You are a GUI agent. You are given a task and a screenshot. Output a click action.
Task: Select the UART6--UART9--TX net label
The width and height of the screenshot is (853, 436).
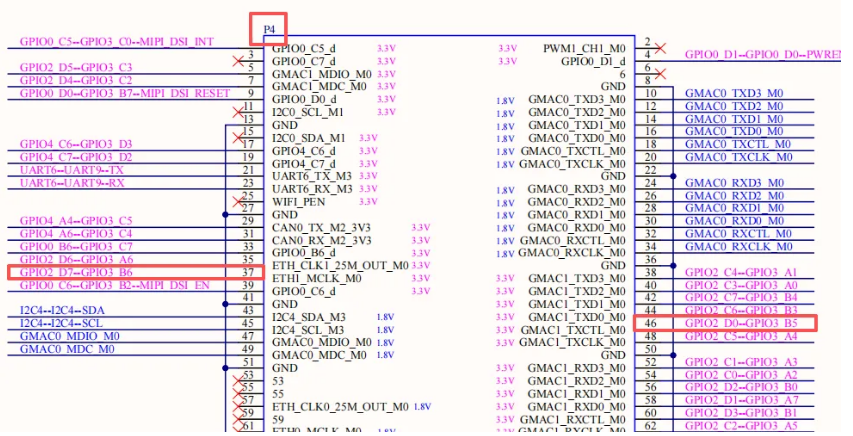(73, 170)
